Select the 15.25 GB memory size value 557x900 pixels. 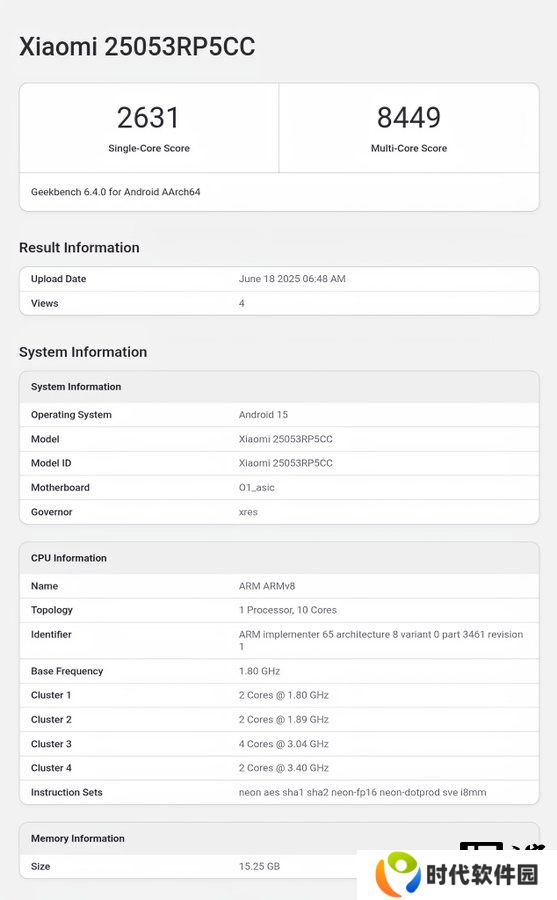point(260,866)
